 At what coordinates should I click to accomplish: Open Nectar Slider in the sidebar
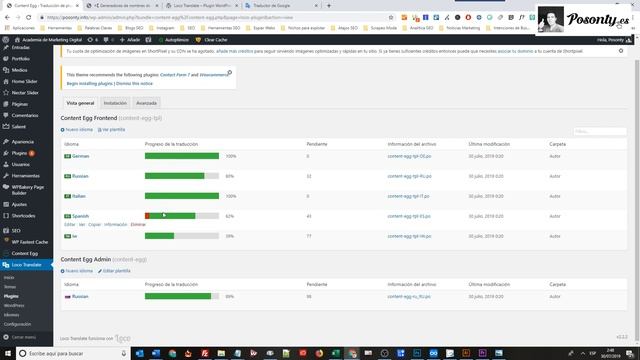click(25, 93)
